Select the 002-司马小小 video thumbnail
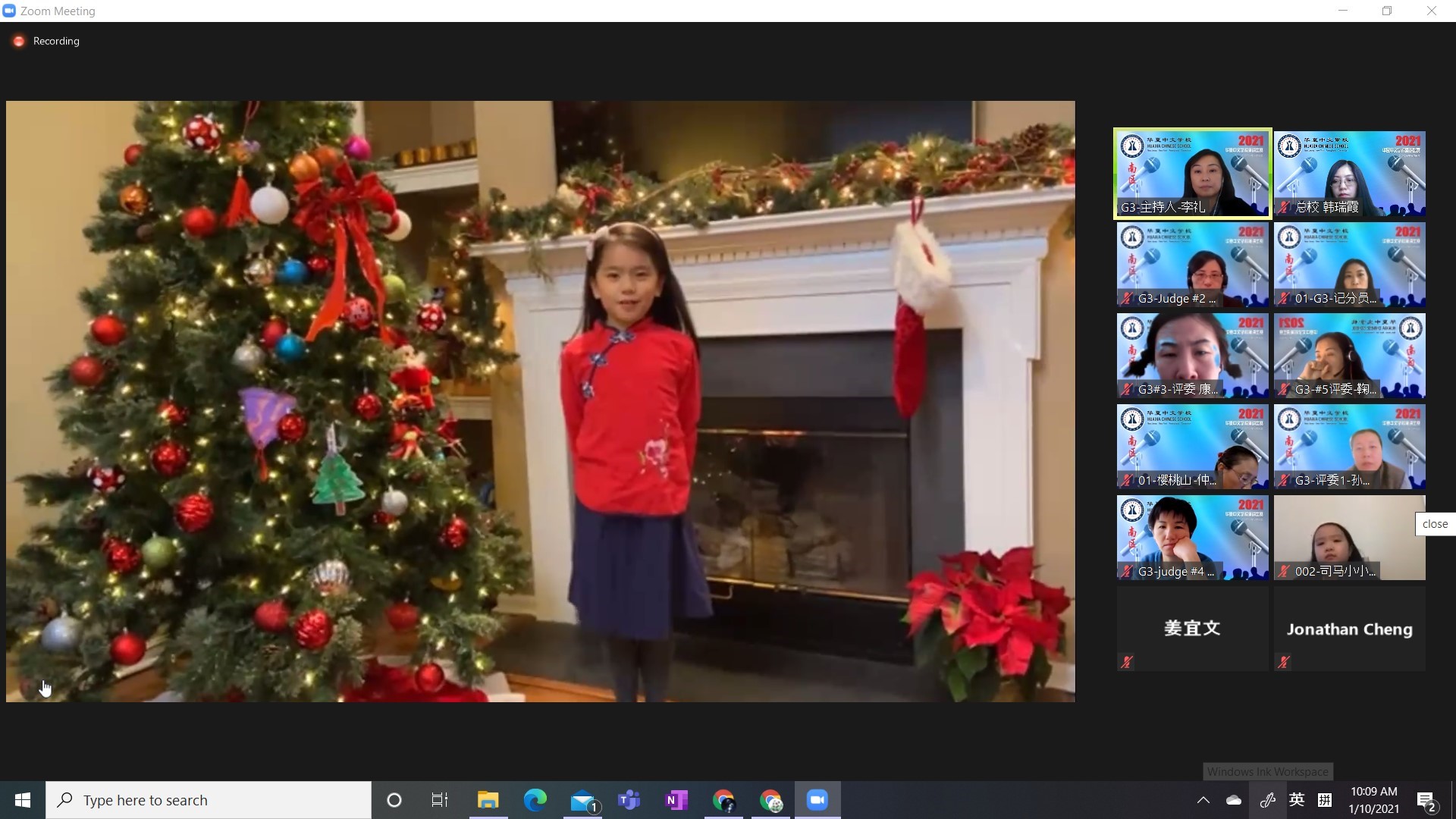This screenshot has height=819, width=1456. [x=1350, y=538]
